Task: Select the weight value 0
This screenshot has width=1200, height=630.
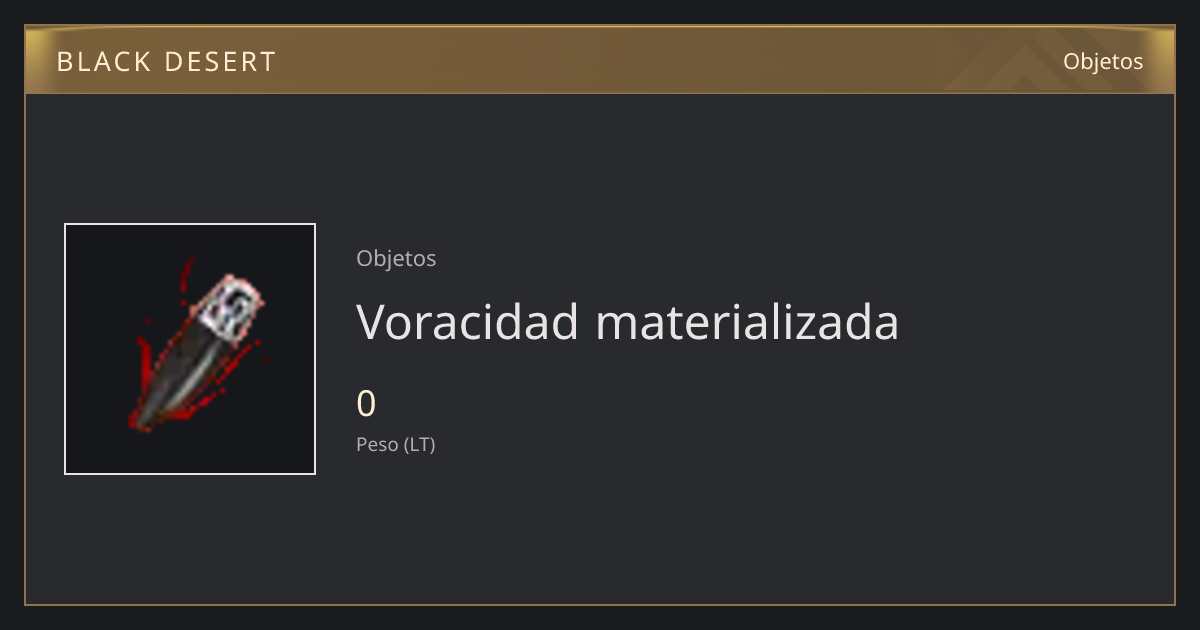Action: 366,404
